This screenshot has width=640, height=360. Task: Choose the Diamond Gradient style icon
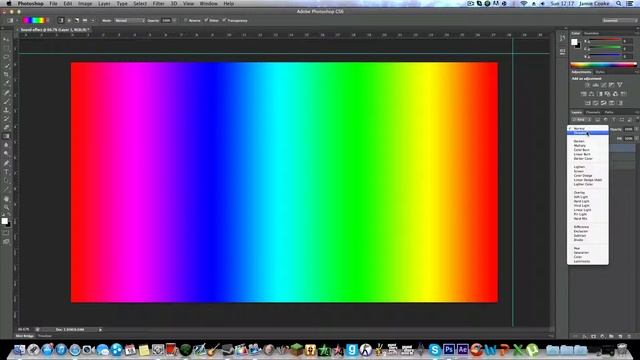click(x=93, y=20)
